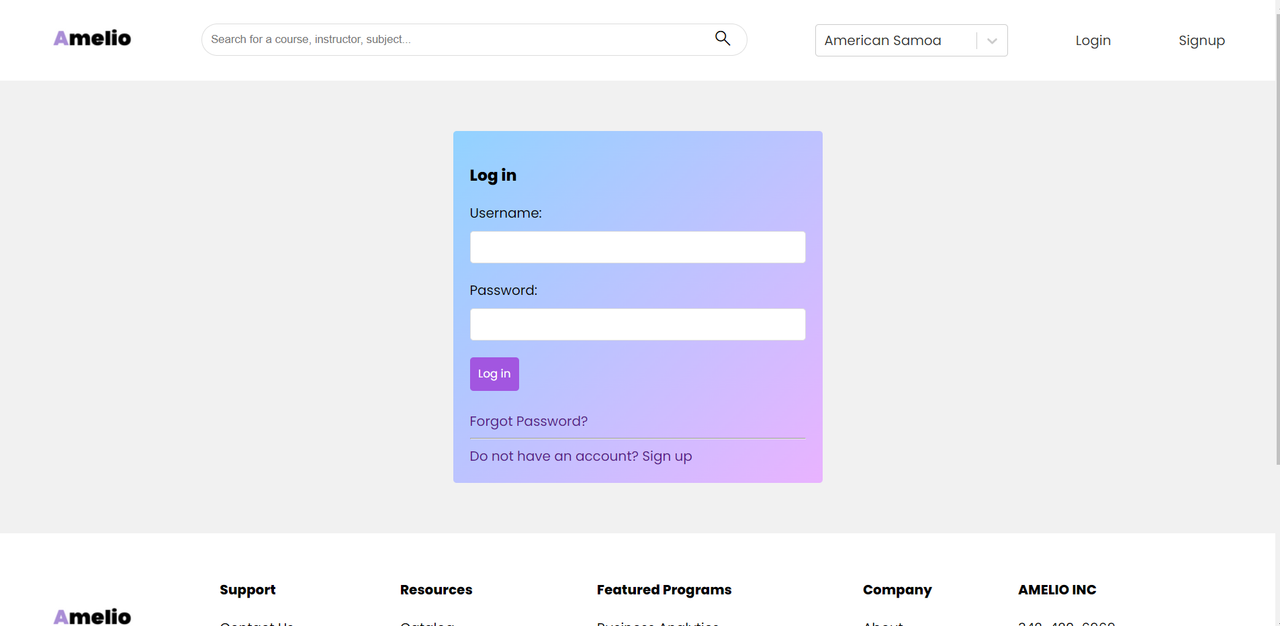Select the Password input box
This screenshot has height=626, width=1280.
637,324
